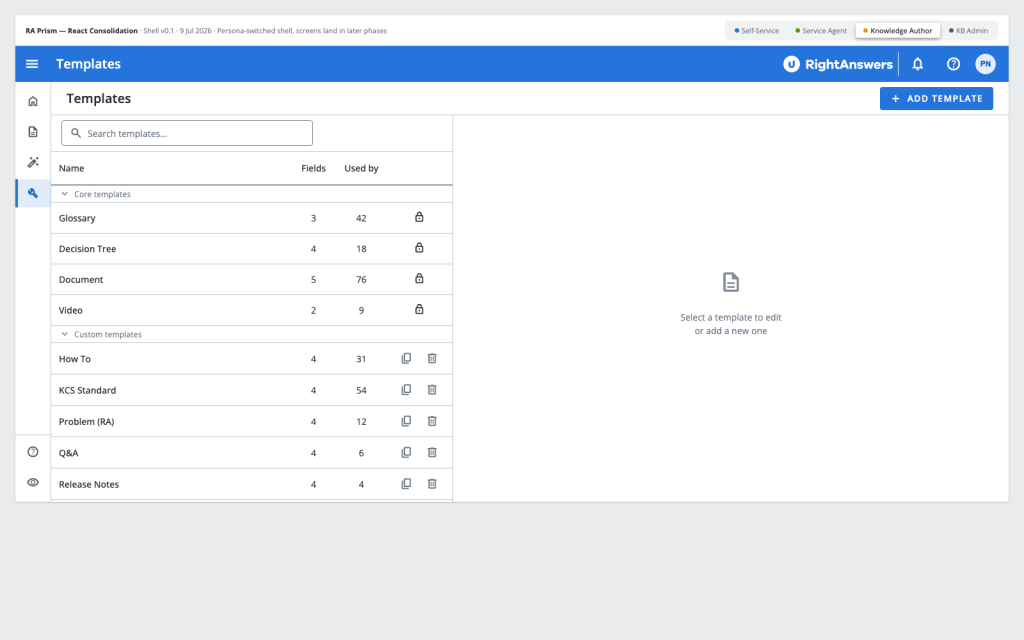Click the lock icon for Glossary
Screen dimensions: 1024x640
coord(419,217)
